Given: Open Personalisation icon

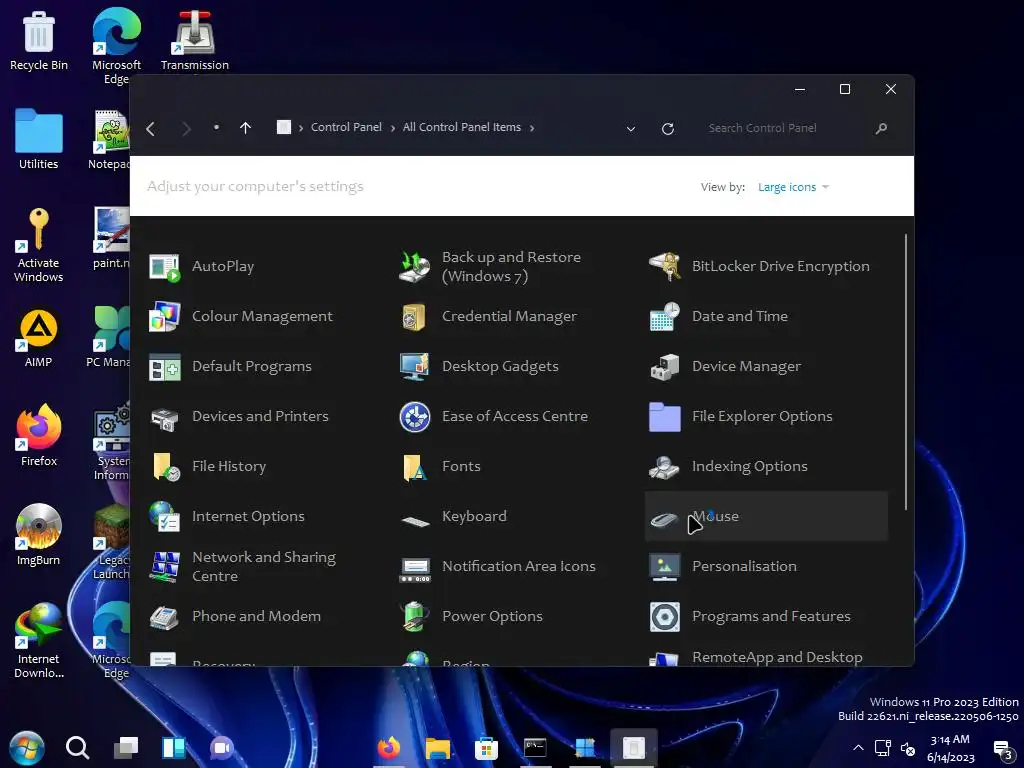Looking at the screenshot, I should 665,567.
